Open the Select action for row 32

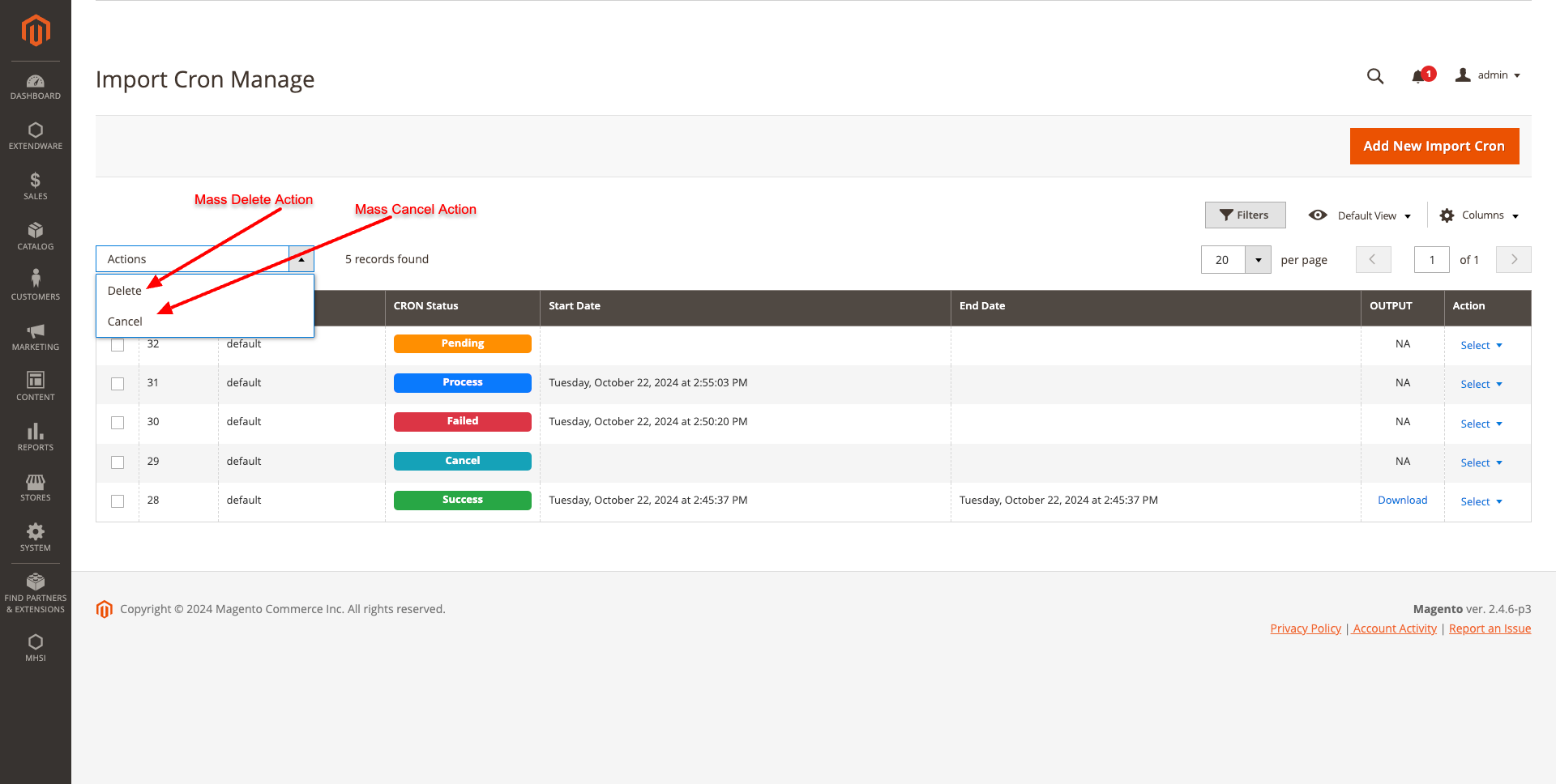(x=1481, y=345)
